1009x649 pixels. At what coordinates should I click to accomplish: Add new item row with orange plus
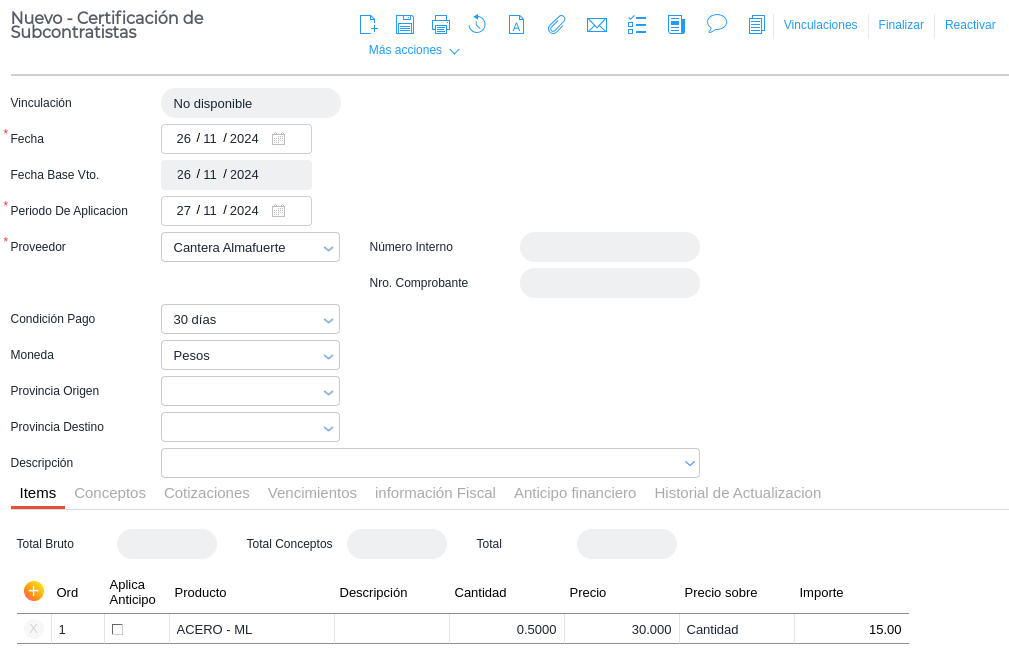pyautogui.click(x=33, y=591)
